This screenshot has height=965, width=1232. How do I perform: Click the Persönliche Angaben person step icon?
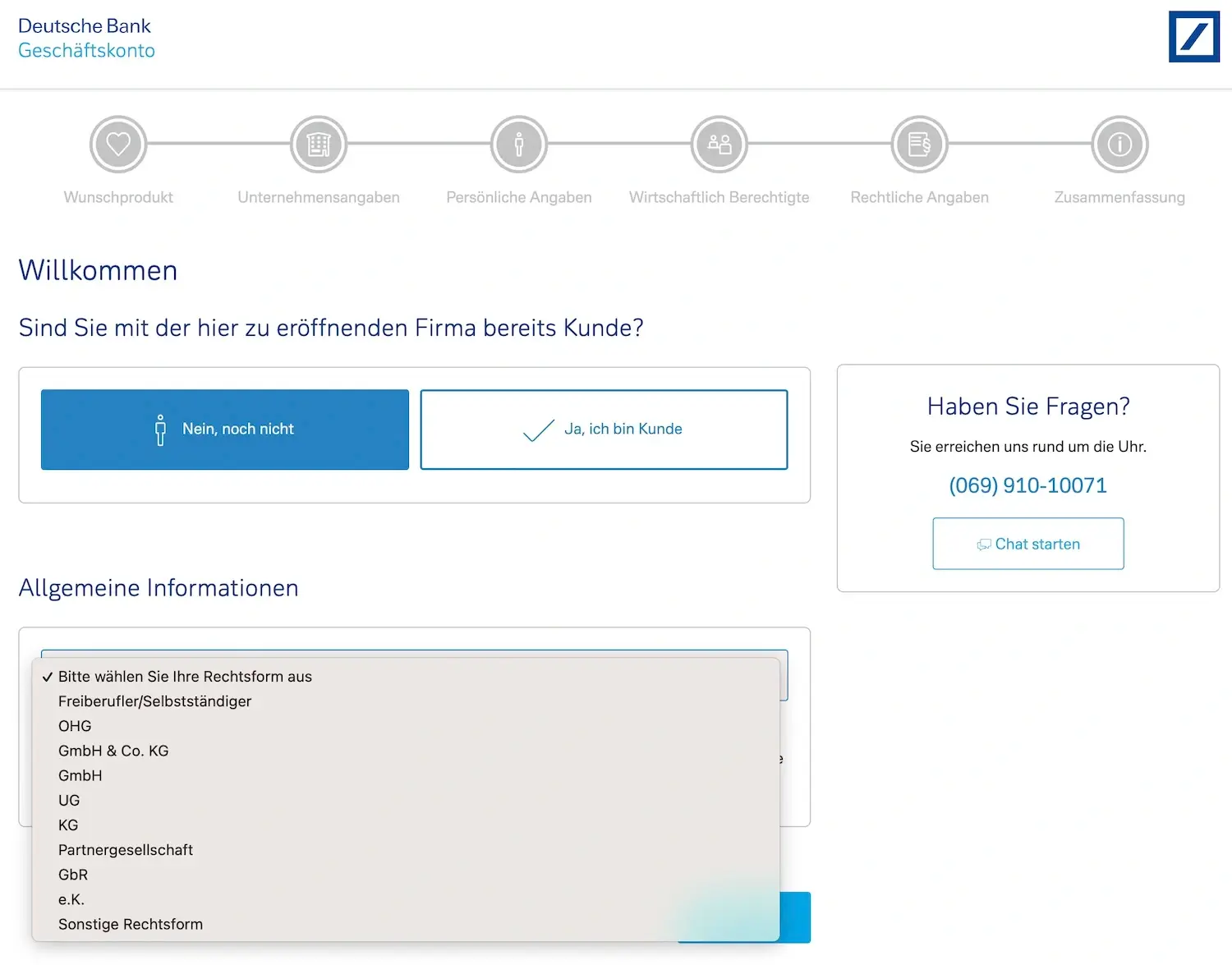point(519,144)
